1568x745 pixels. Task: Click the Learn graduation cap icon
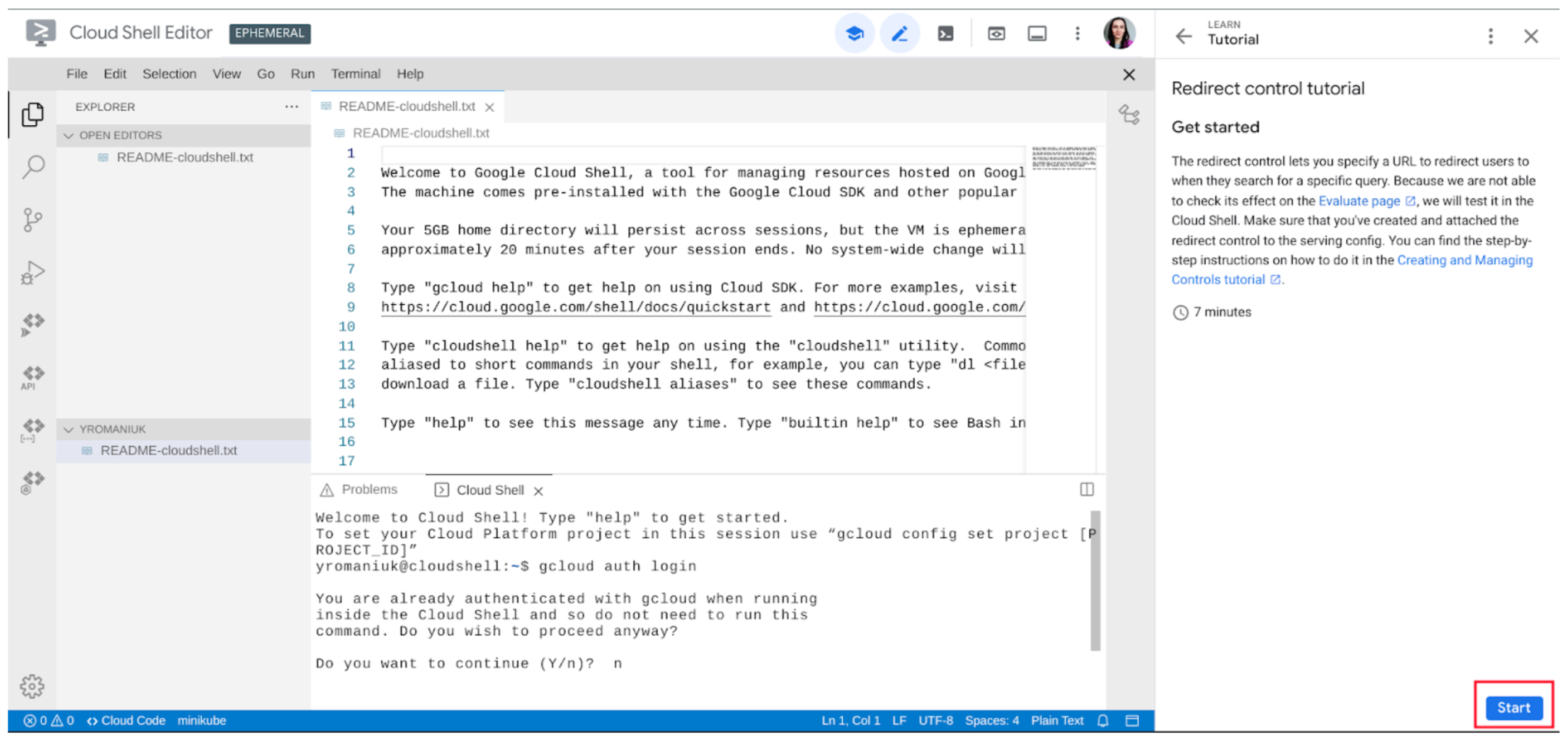pos(854,34)
